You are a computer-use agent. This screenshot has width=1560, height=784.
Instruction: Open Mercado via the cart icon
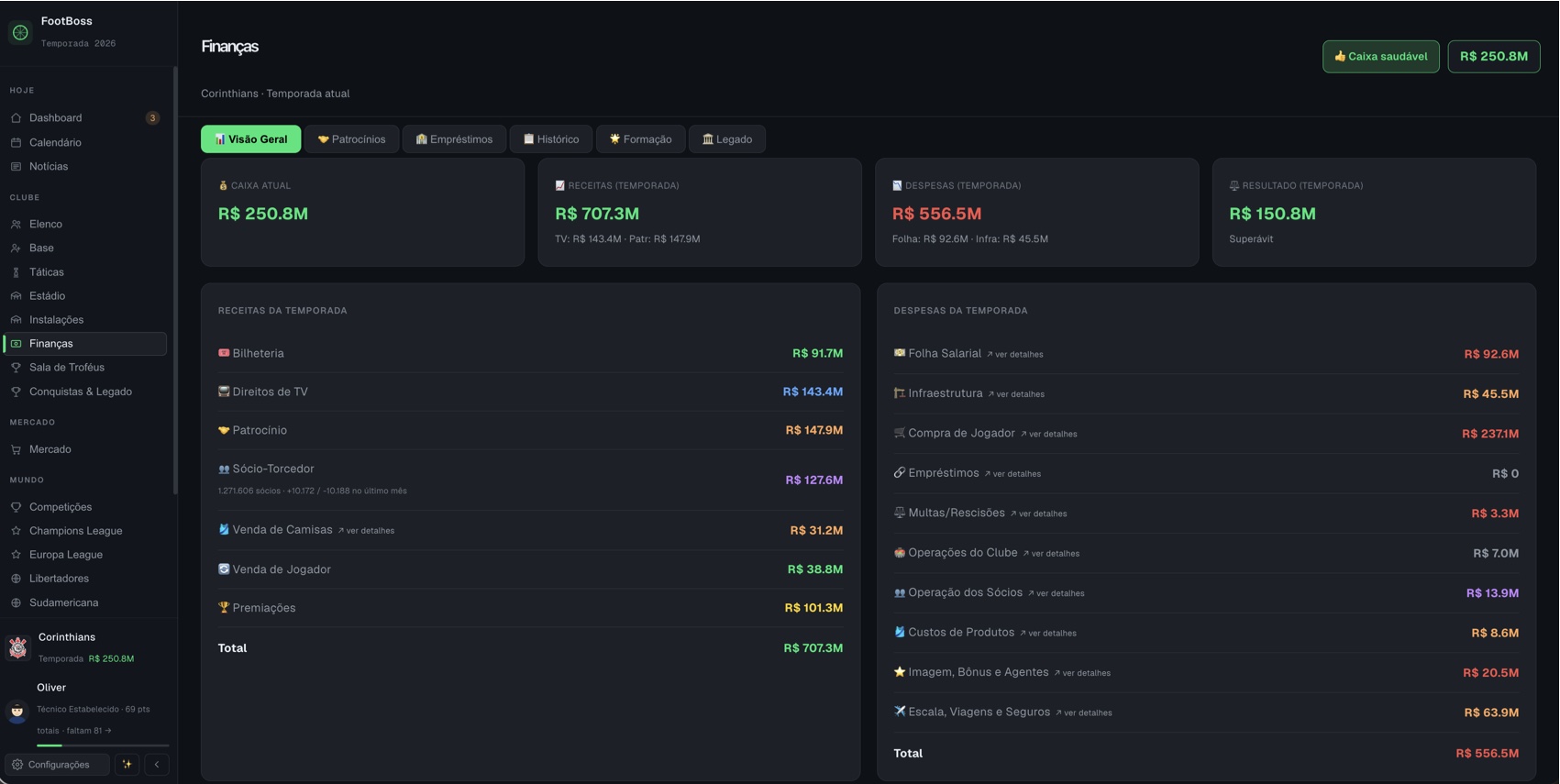tap(16, 449)
